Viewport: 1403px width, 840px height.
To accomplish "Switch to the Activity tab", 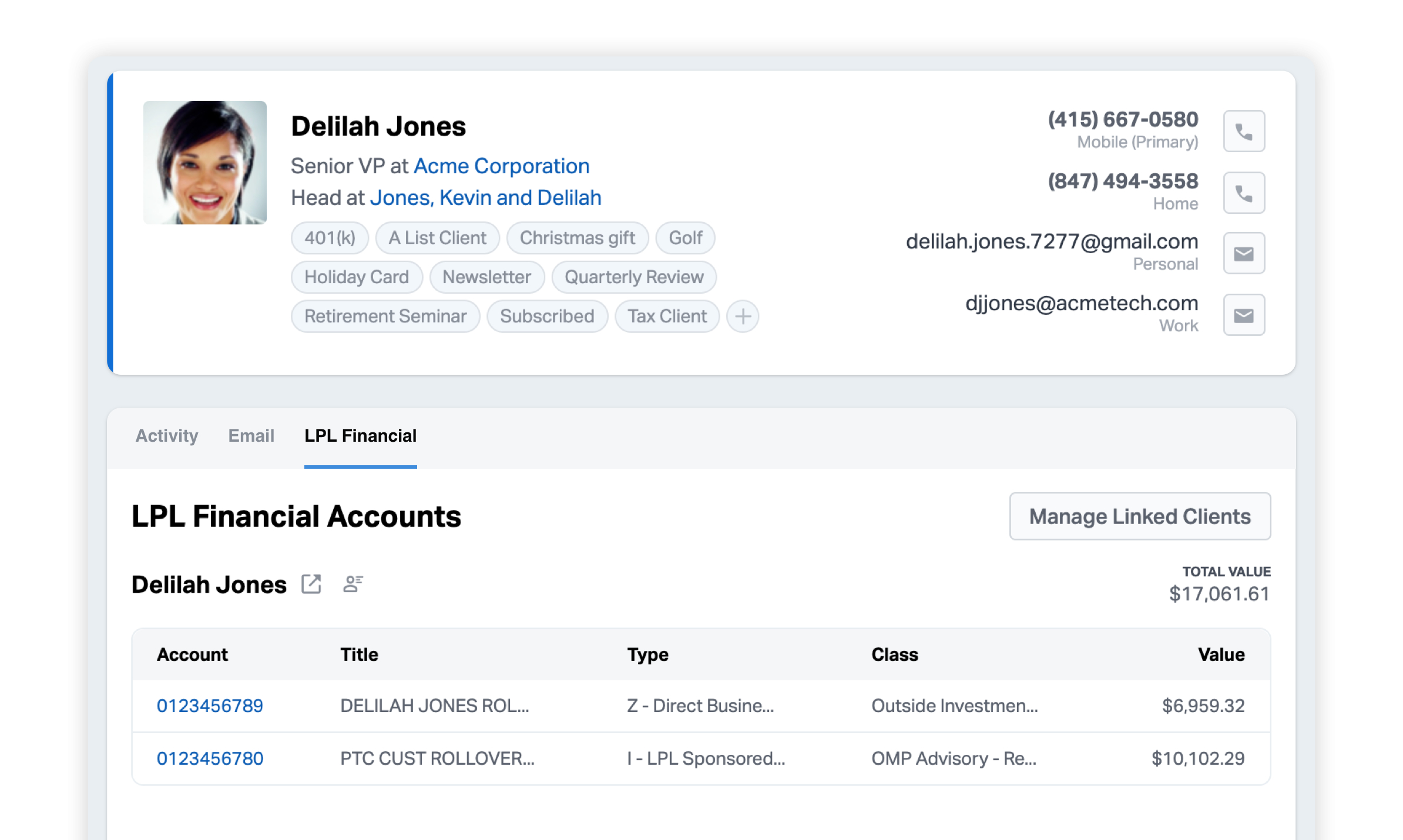I will click(166, 435).
